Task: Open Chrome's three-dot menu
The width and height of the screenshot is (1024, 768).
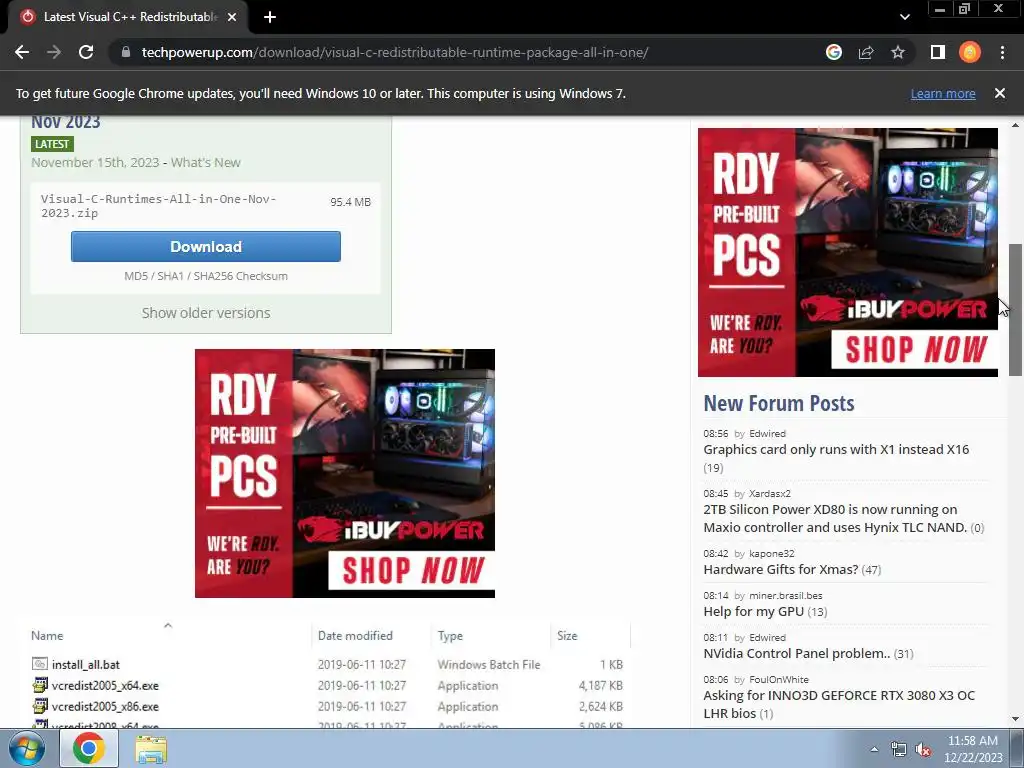Action: [1002, 52]
